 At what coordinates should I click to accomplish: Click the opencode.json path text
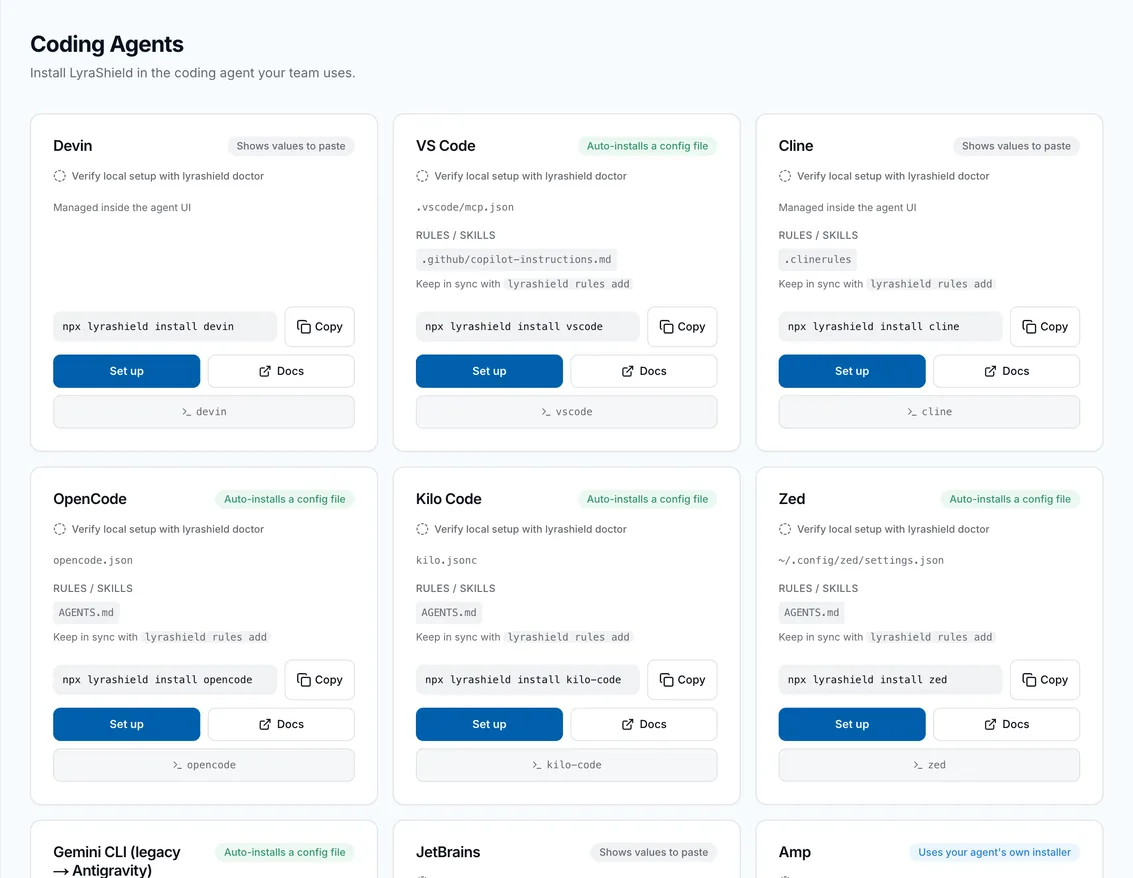tap(93, 561)
